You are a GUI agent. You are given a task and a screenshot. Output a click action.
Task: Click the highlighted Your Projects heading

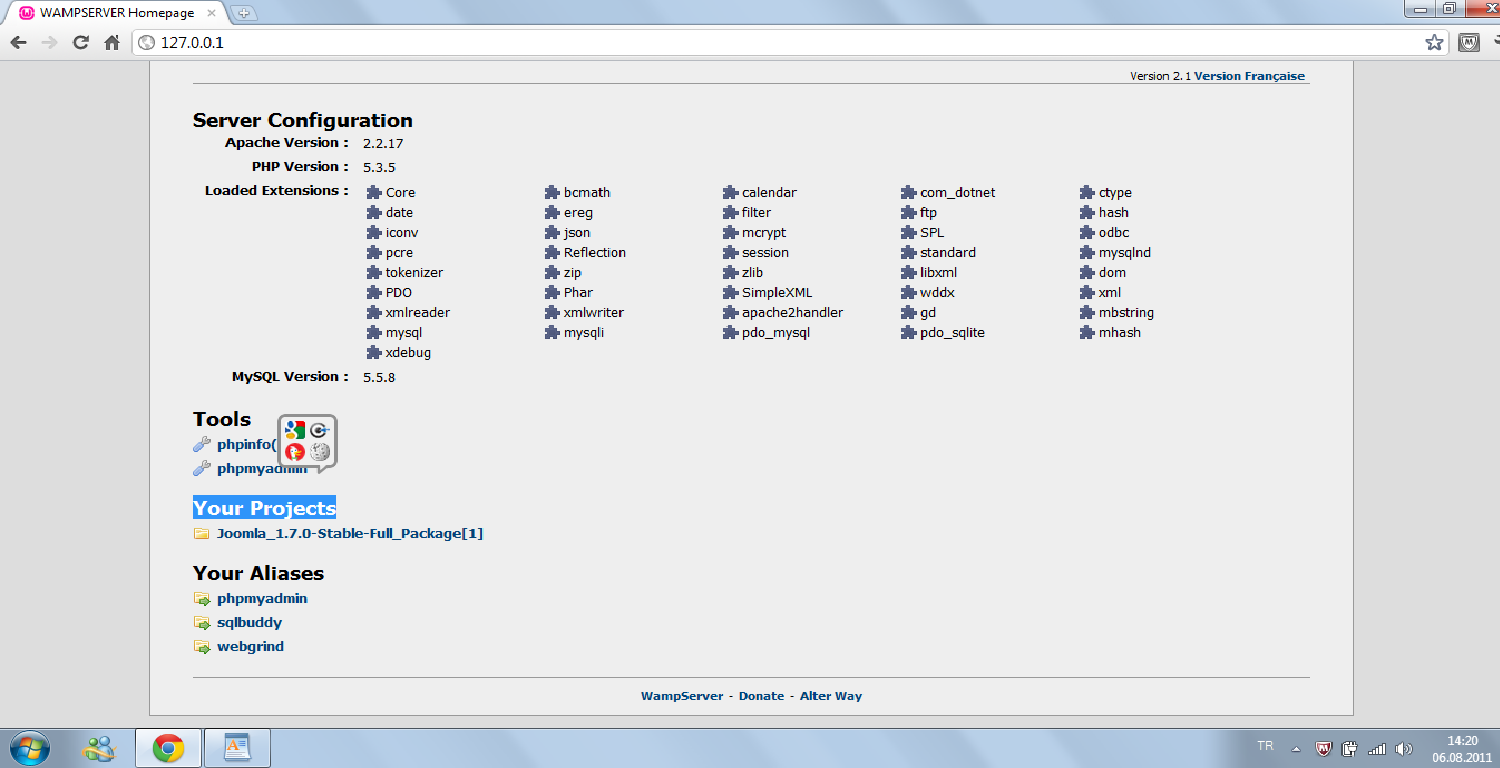point(264,508)
